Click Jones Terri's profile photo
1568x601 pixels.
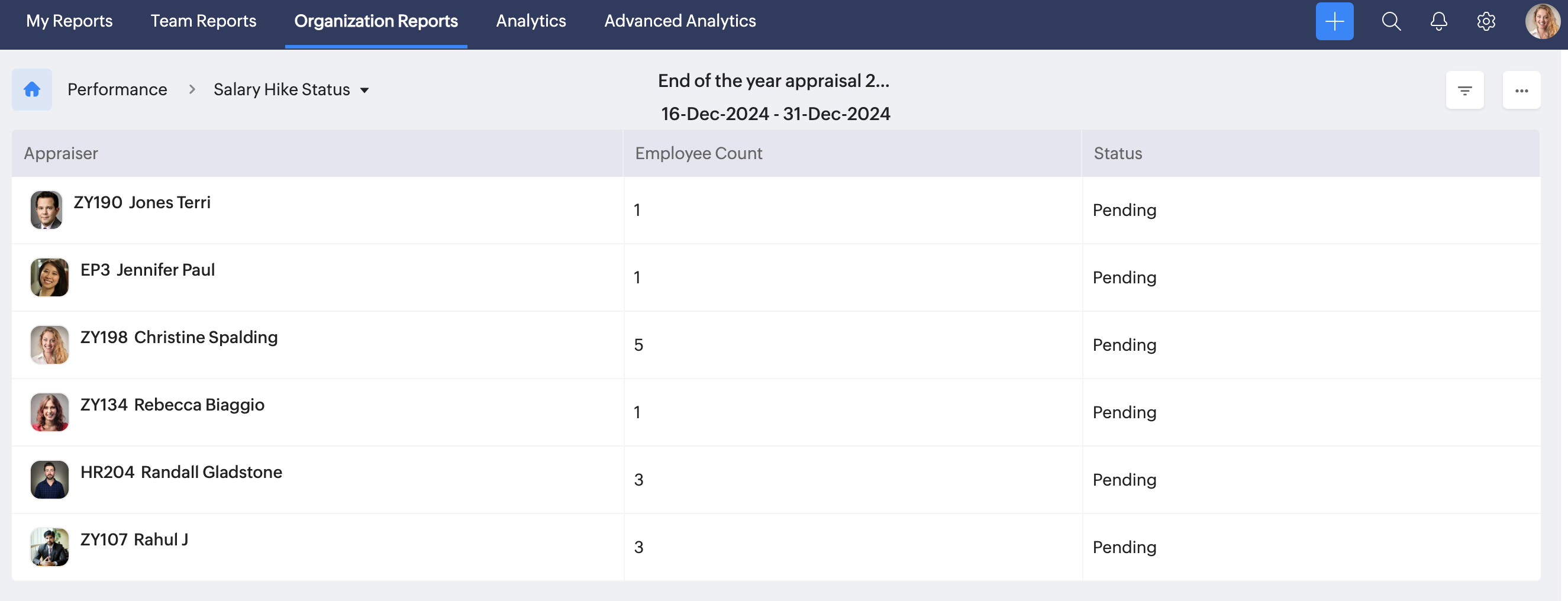[46, 210]
